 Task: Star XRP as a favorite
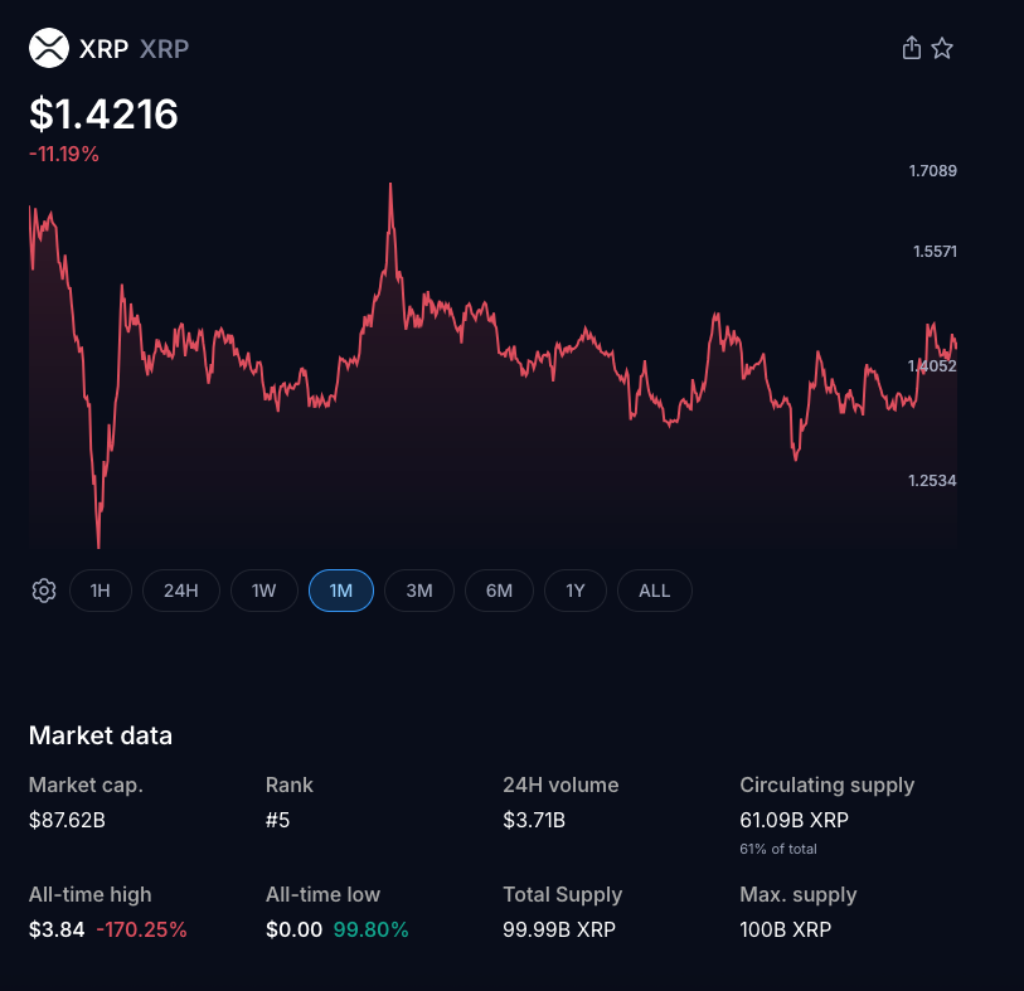pyautogui.click(x=942, y=47)
